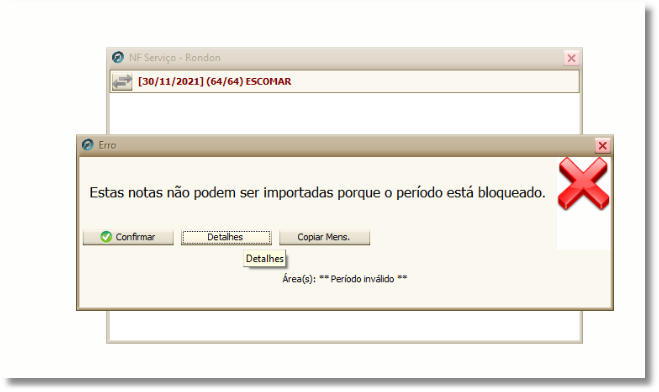Viewport: 659px width, 392px height.
Task: Click the large red X error icon
Action: [x=583, y=184]
